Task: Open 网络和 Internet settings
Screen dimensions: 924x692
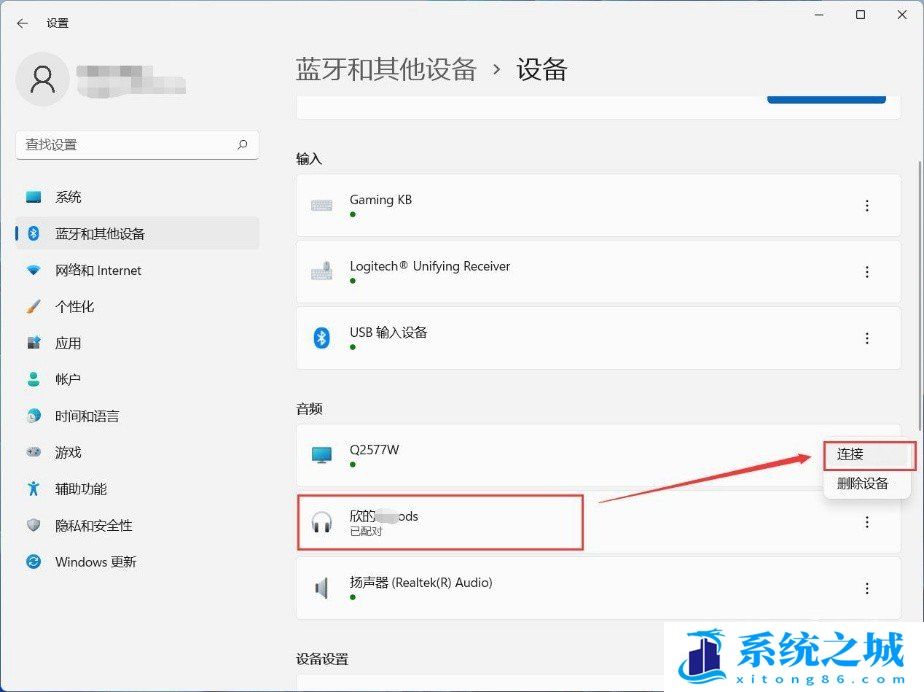Action: [x=98, y=270]
